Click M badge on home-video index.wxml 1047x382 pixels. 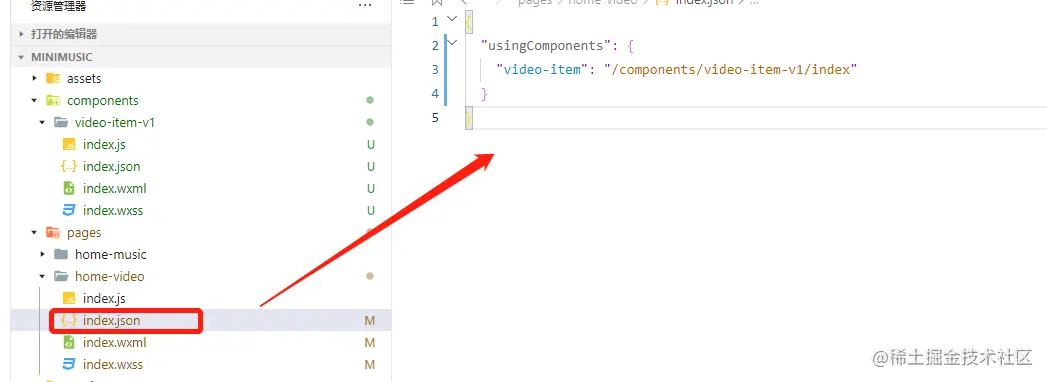pos(369,343)
